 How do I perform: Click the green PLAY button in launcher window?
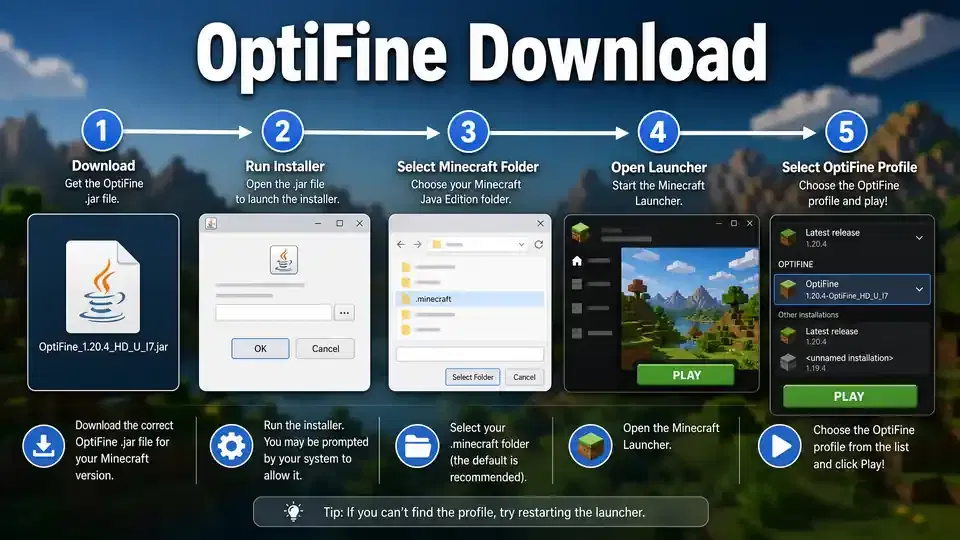point(686,375)
